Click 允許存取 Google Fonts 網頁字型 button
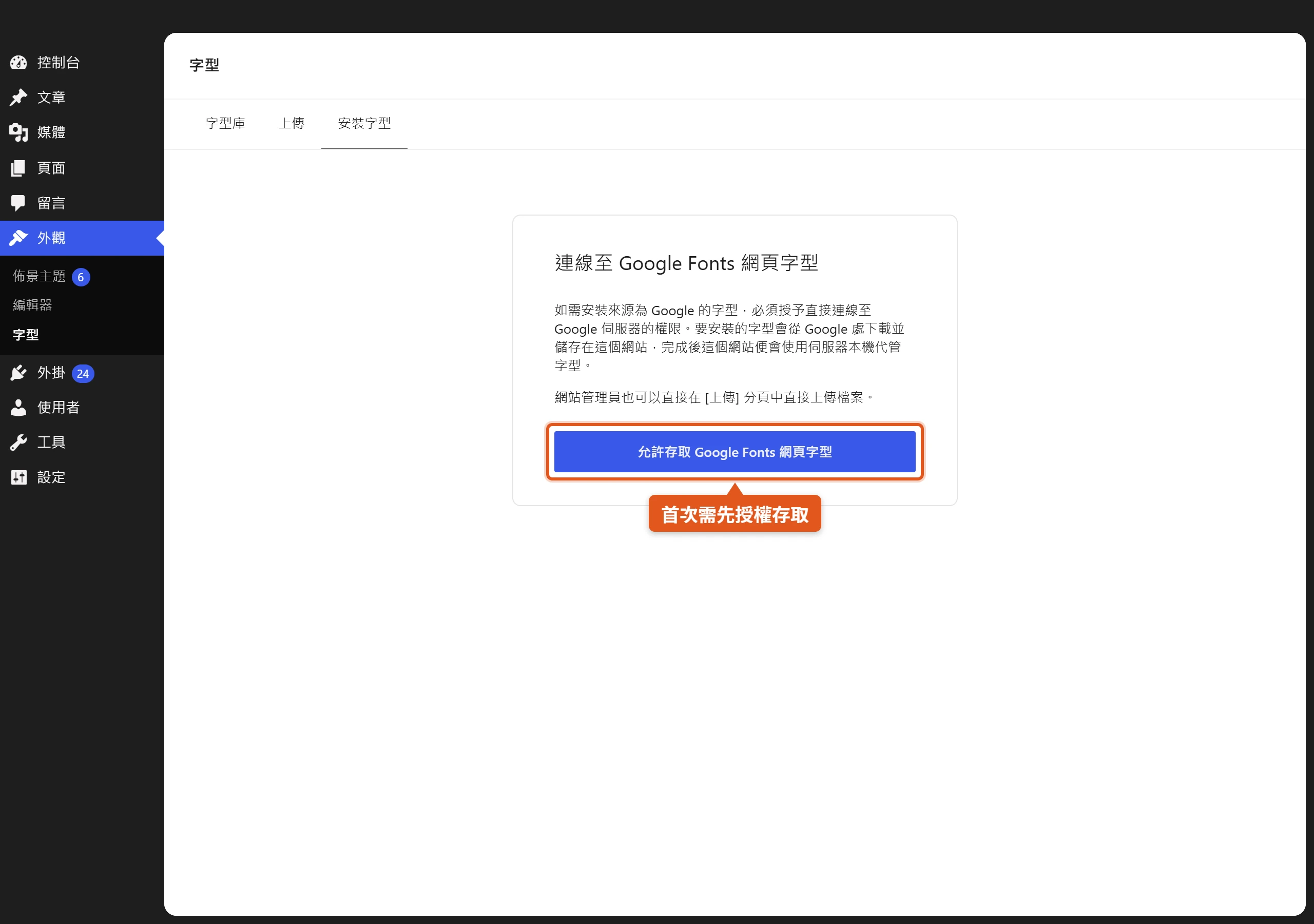The width and height of the screenshot is (1314, 924). tap(735, 452)
